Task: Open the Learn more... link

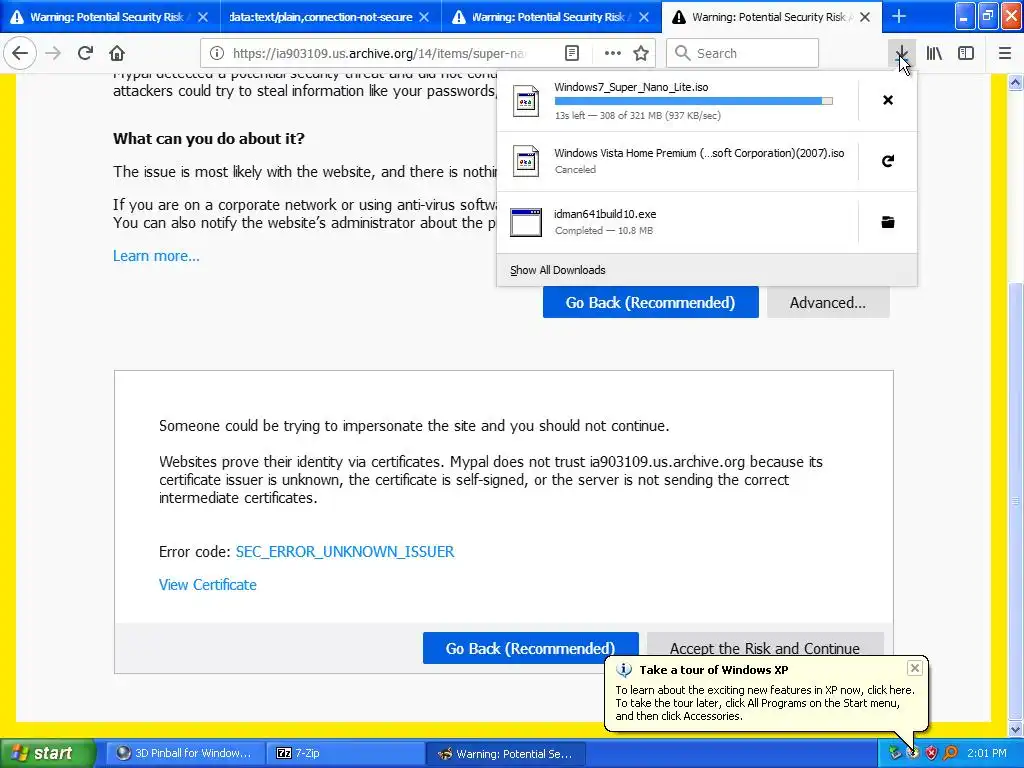Action: pos(156,255)
